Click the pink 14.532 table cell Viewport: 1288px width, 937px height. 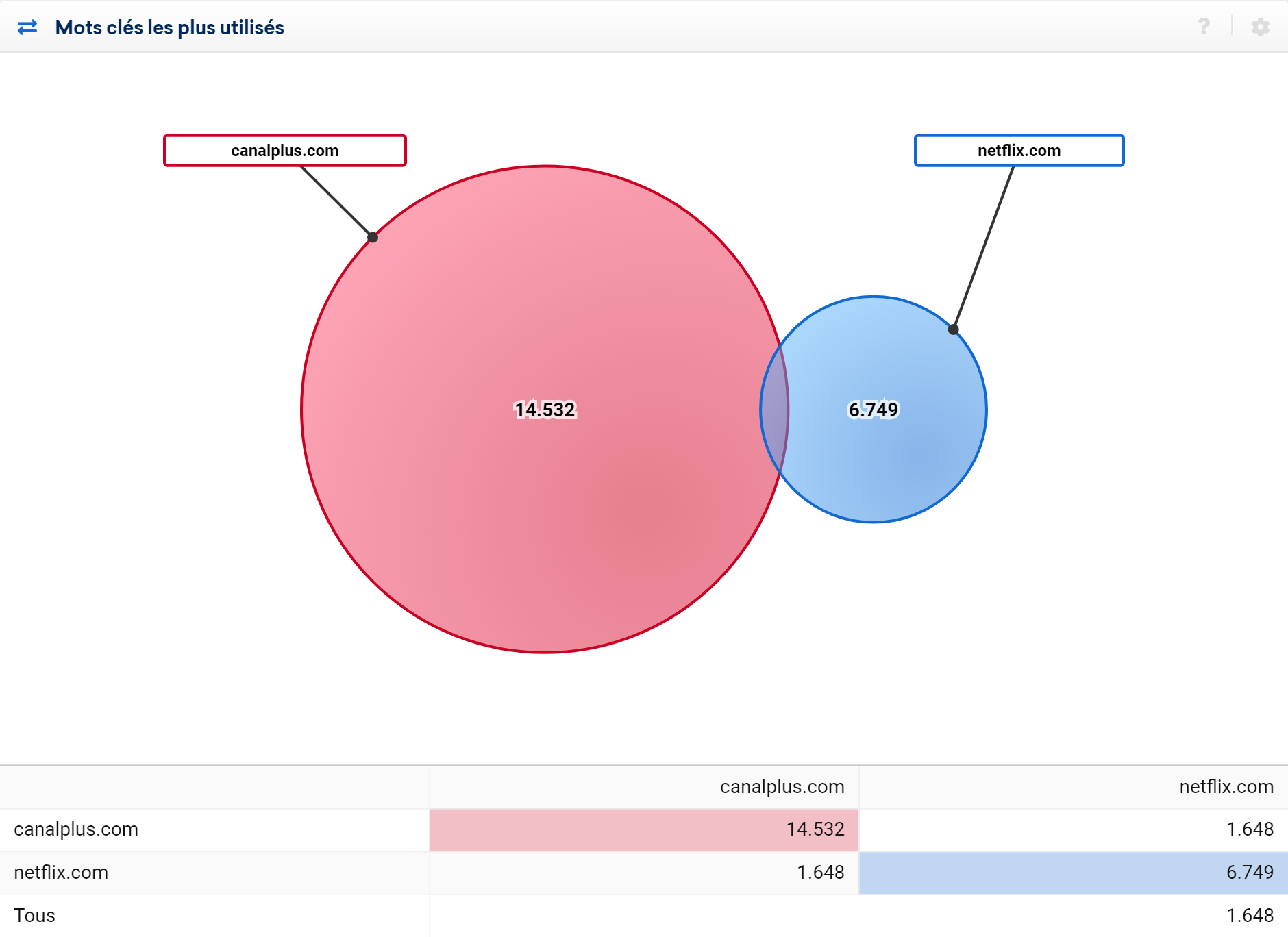(644, 830)
